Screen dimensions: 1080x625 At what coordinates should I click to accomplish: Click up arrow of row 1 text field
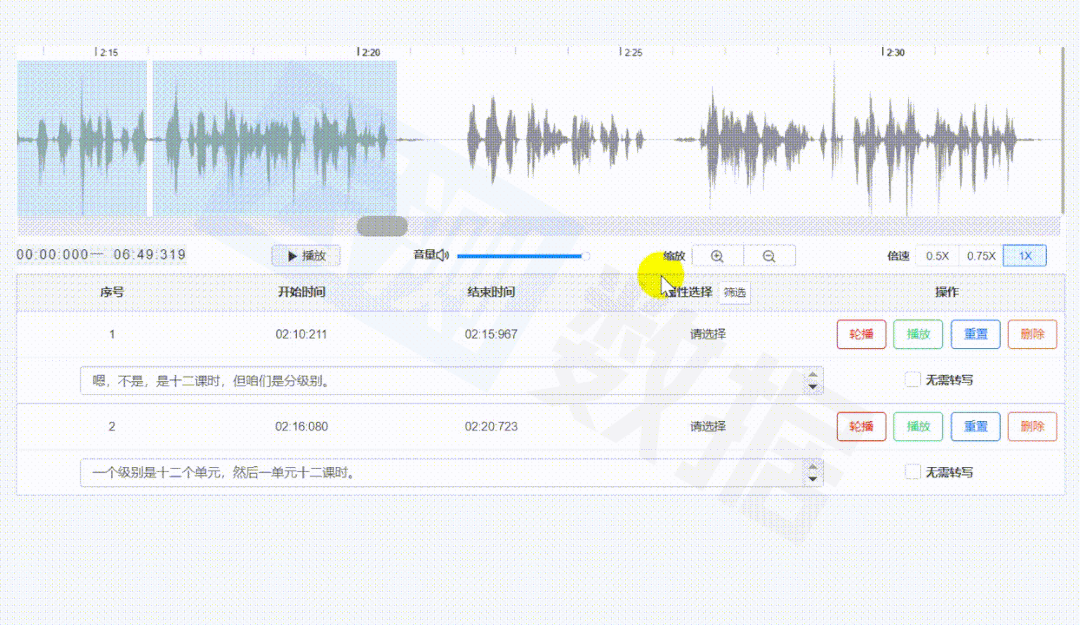coord(813,376)
